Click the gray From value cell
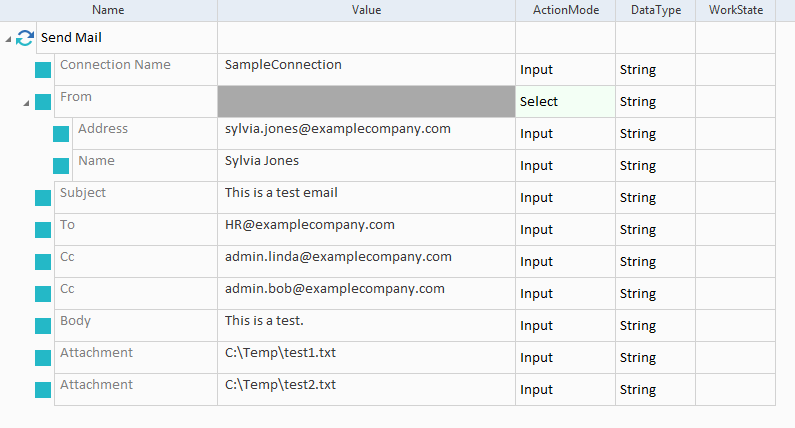795x428 pixels. pos(366,102)
